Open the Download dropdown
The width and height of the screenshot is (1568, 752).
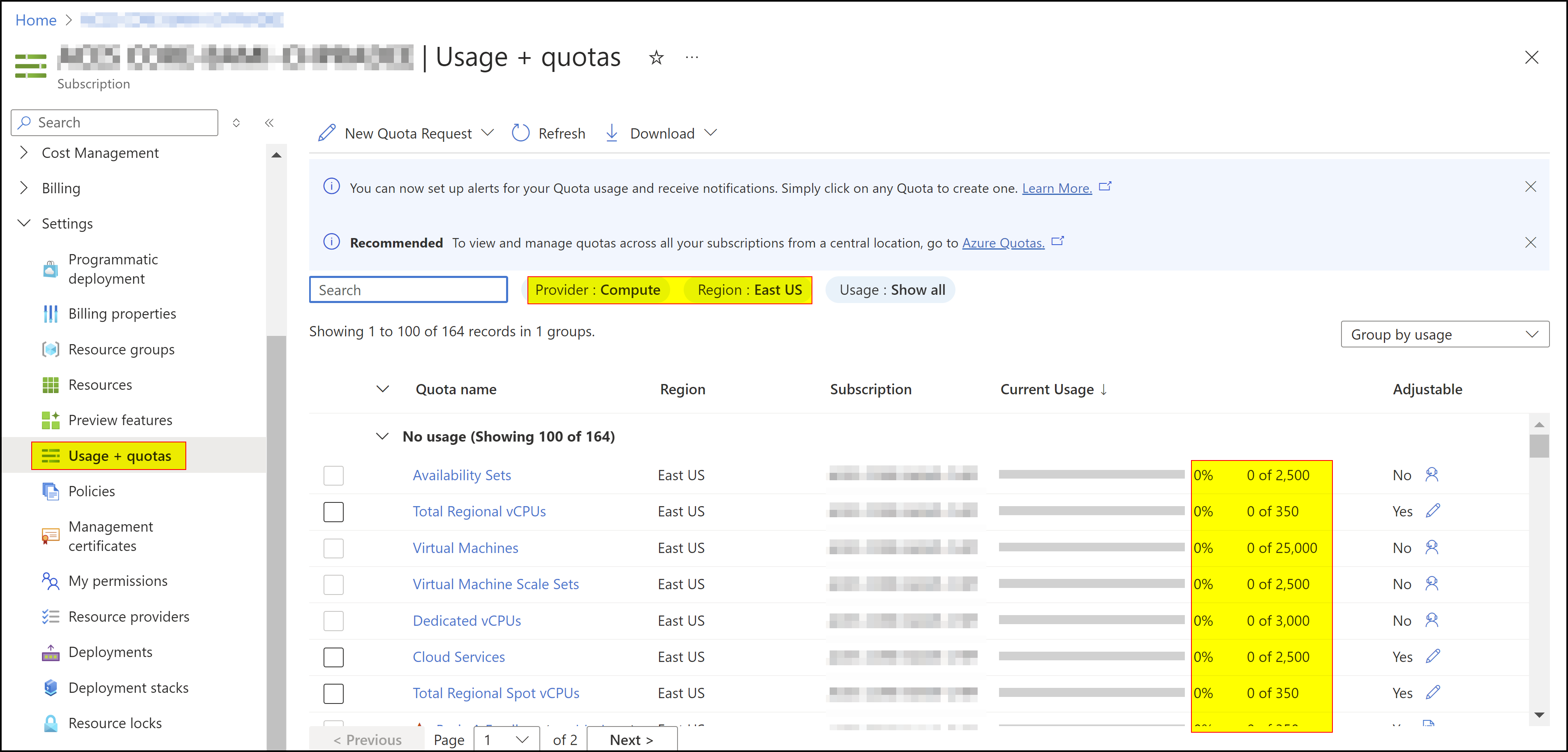point(661,133)
